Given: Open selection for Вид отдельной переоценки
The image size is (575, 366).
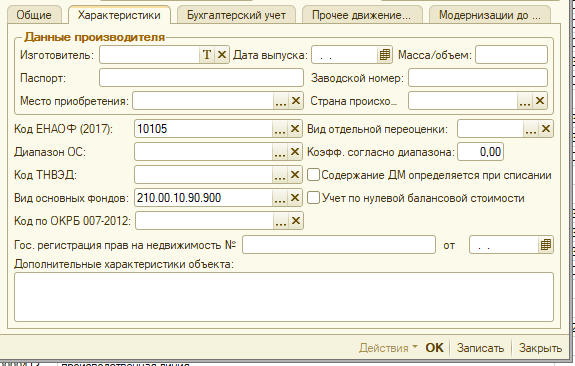Looking at the screenshot, I should coord(531,129).
